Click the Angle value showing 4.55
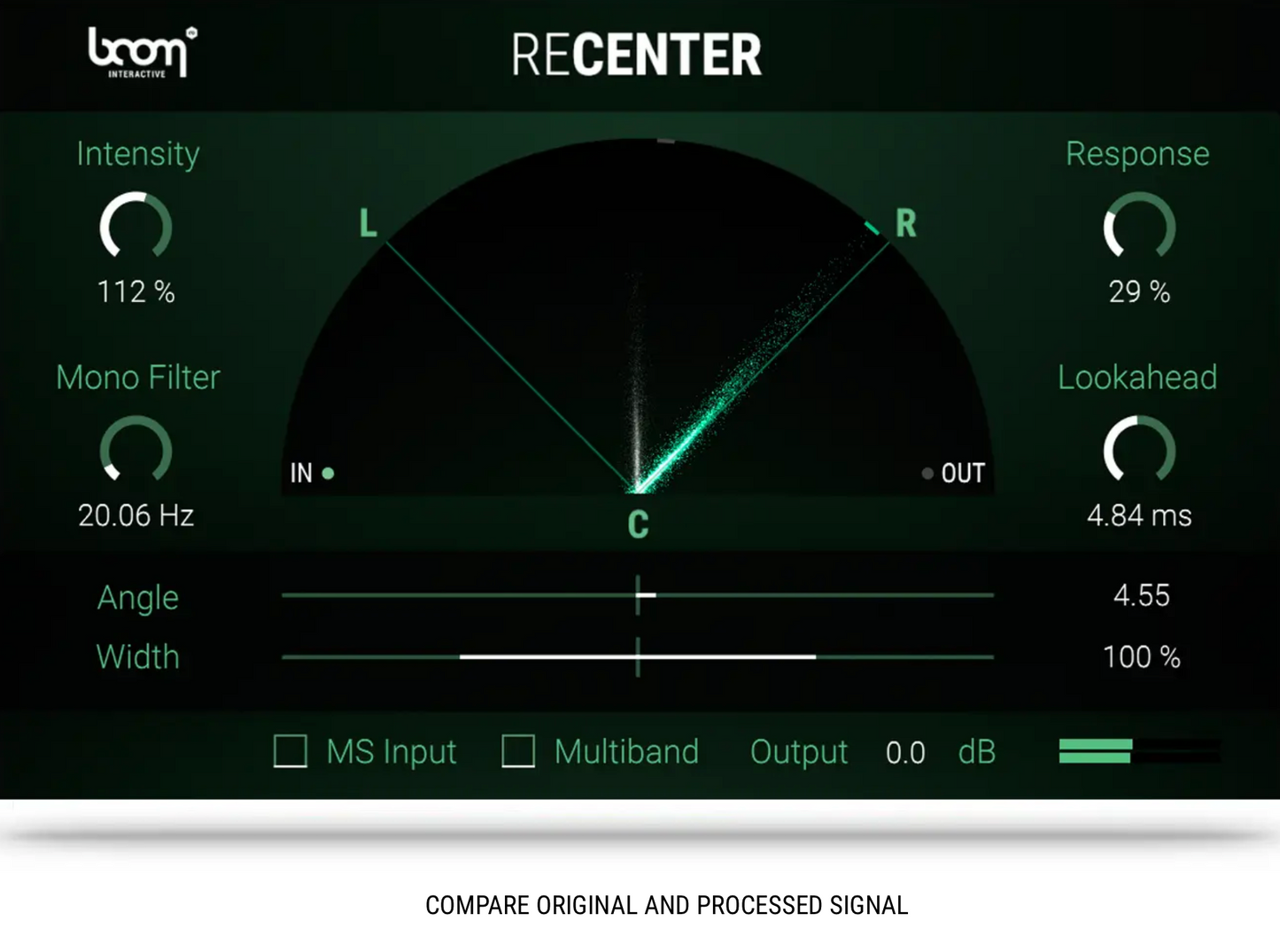Screen dimensions: 1280x952 tap(1141, 595)
